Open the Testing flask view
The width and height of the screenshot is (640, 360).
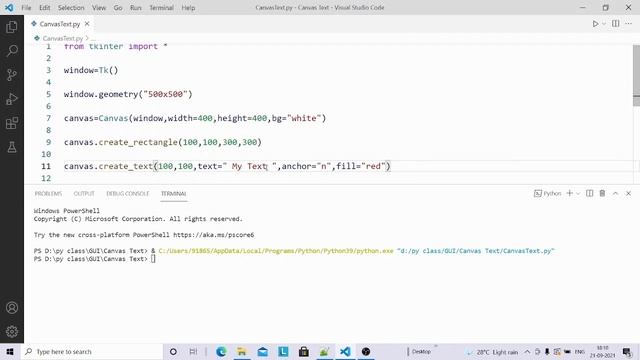tap(12, 147)
